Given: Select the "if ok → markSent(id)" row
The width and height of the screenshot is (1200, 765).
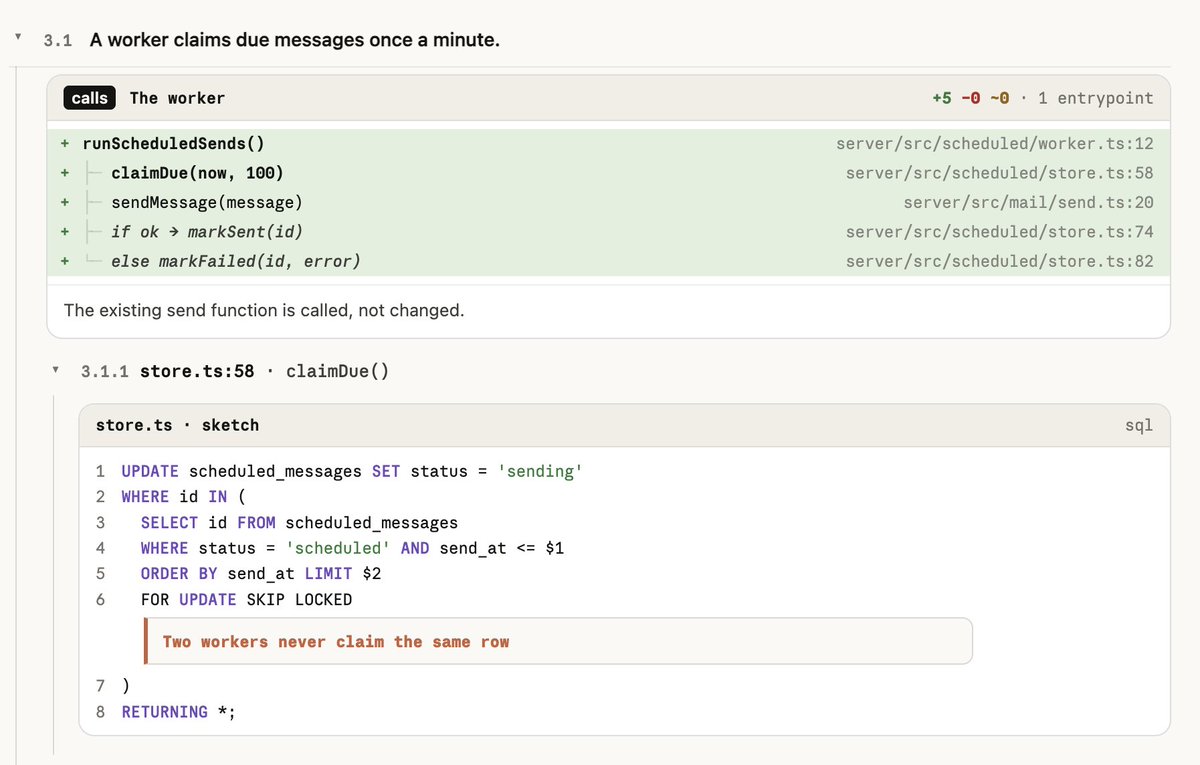Looking at the screenshot, I should 608,232.
